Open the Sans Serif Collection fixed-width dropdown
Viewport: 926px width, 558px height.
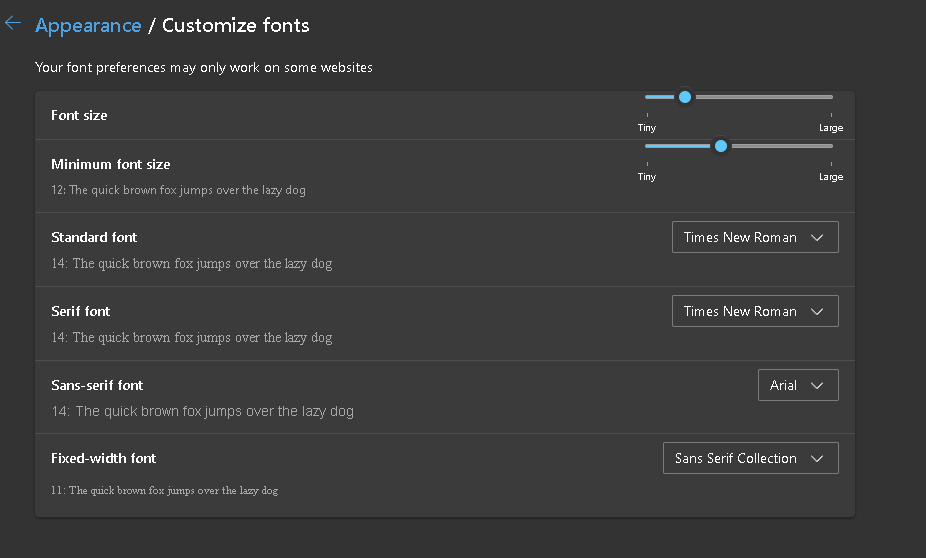click(x=750, y=458)
